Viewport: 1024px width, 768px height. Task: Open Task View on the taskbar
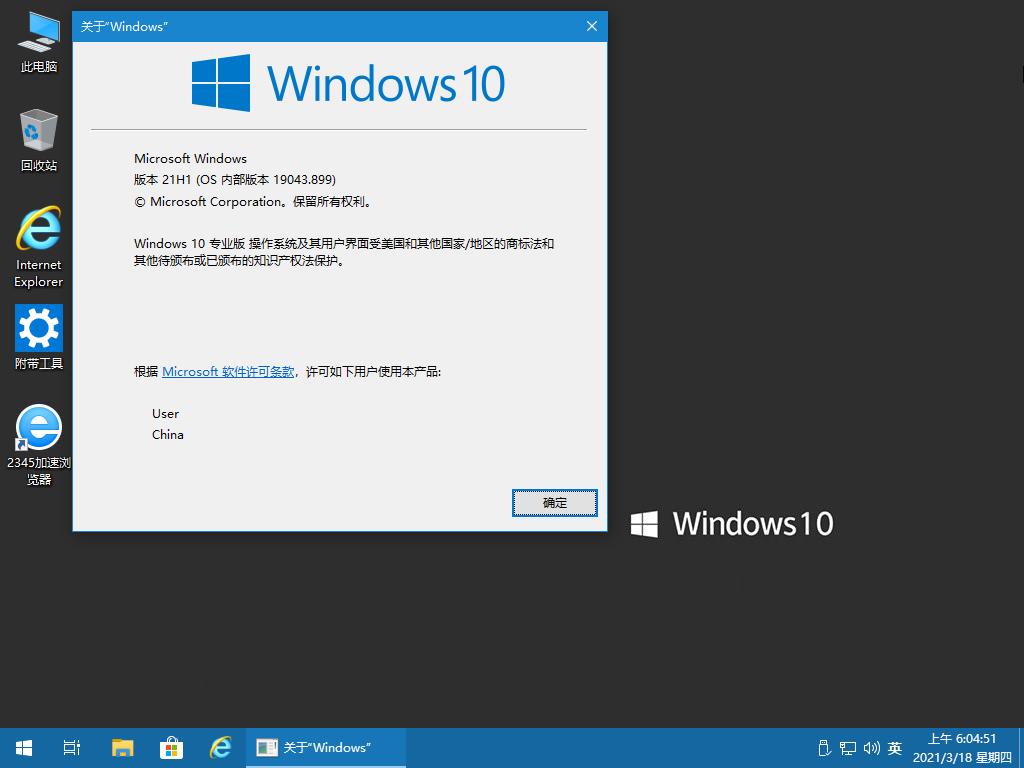[72, 748]
